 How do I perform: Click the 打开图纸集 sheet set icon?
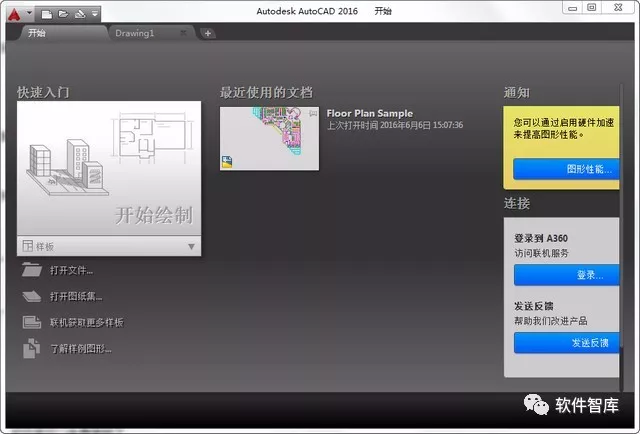32,296
